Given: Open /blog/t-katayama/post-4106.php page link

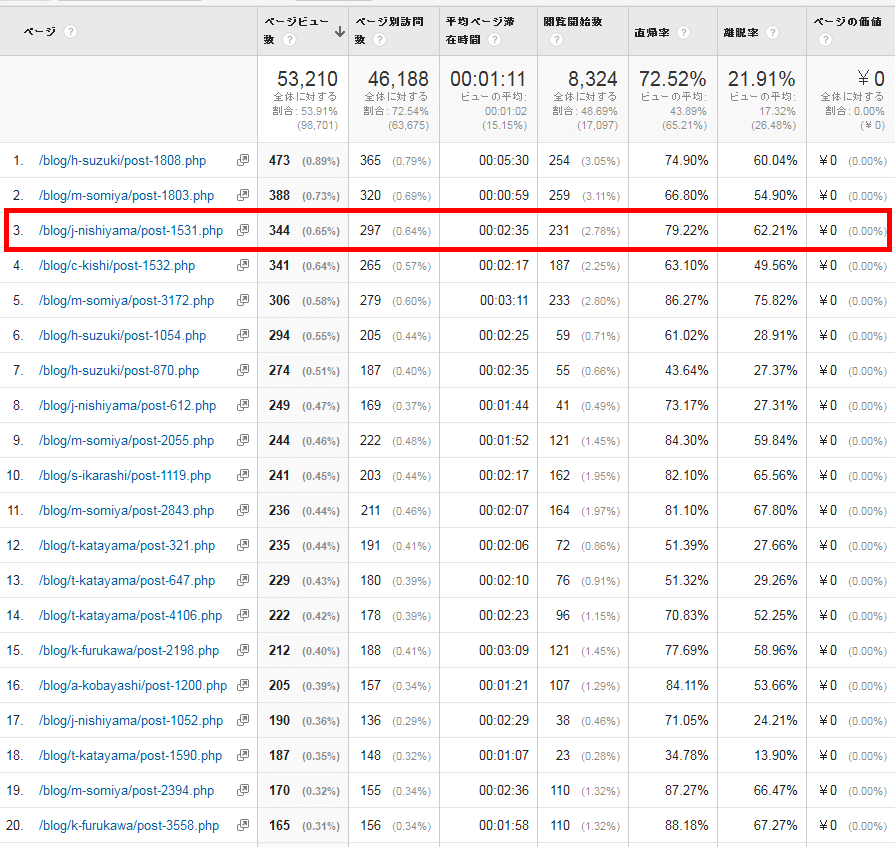Looking at the screenshot, I should click(130, 615).
